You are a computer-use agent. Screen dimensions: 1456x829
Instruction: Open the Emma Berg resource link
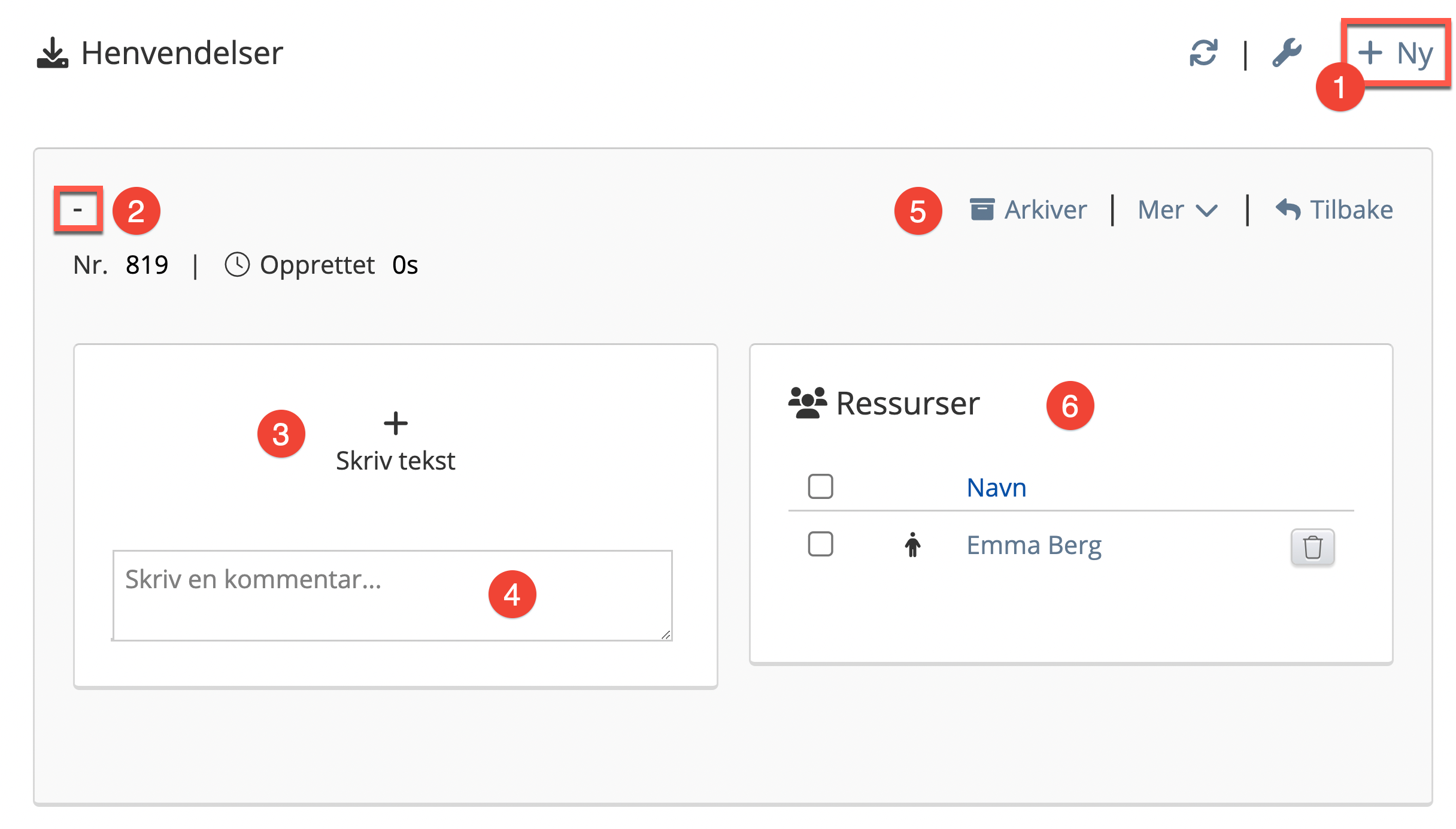tap(1034, 545)
